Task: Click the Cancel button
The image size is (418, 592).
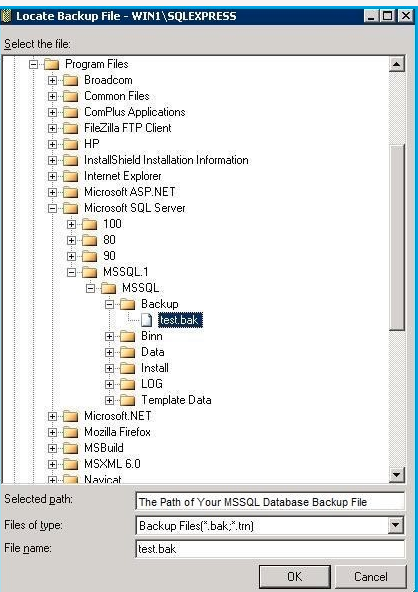Action: click(x=371, y=577)
